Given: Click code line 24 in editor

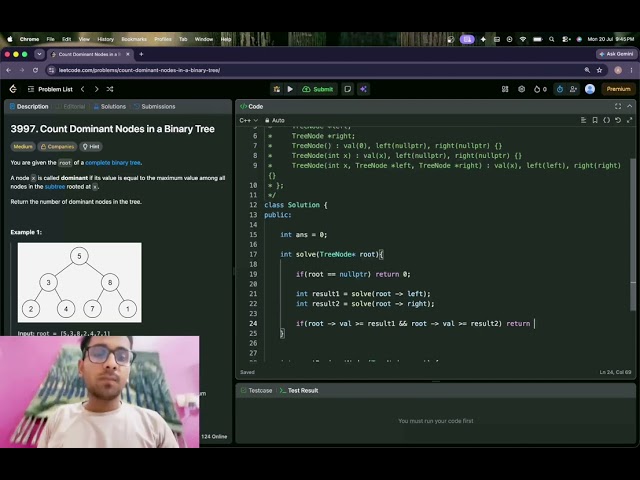Looking at the screenshot, I should point(413,324).
